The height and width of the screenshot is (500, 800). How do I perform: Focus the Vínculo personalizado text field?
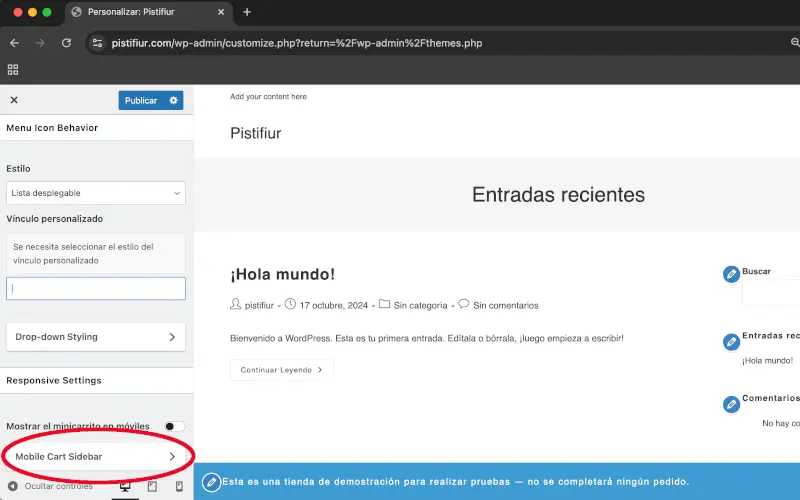pos(96,288)
